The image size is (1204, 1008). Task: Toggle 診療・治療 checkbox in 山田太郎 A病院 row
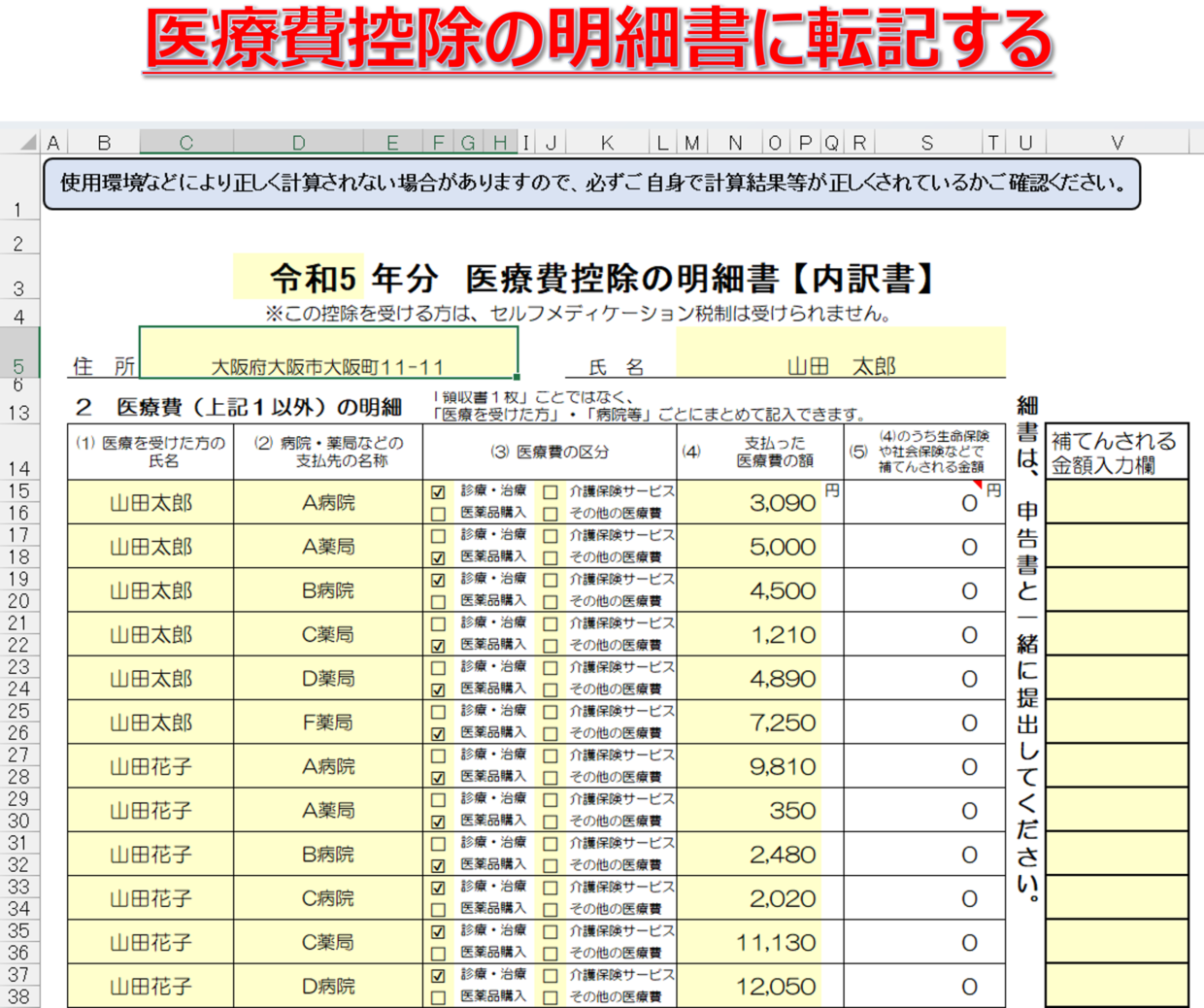tap(438, 492)
